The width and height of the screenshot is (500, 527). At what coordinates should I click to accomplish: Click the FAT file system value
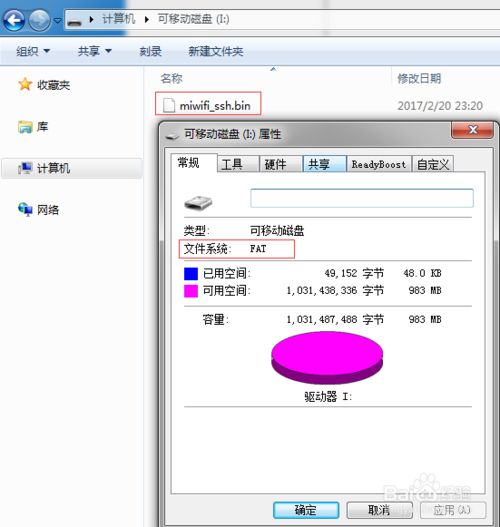tap(258, 249)
